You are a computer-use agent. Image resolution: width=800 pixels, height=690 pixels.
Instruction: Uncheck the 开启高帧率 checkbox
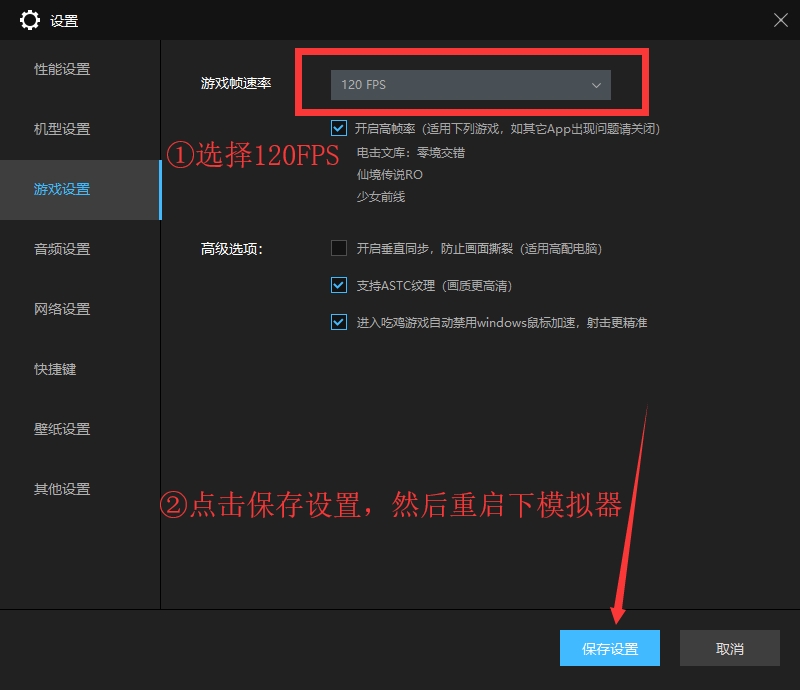point(339,128)
